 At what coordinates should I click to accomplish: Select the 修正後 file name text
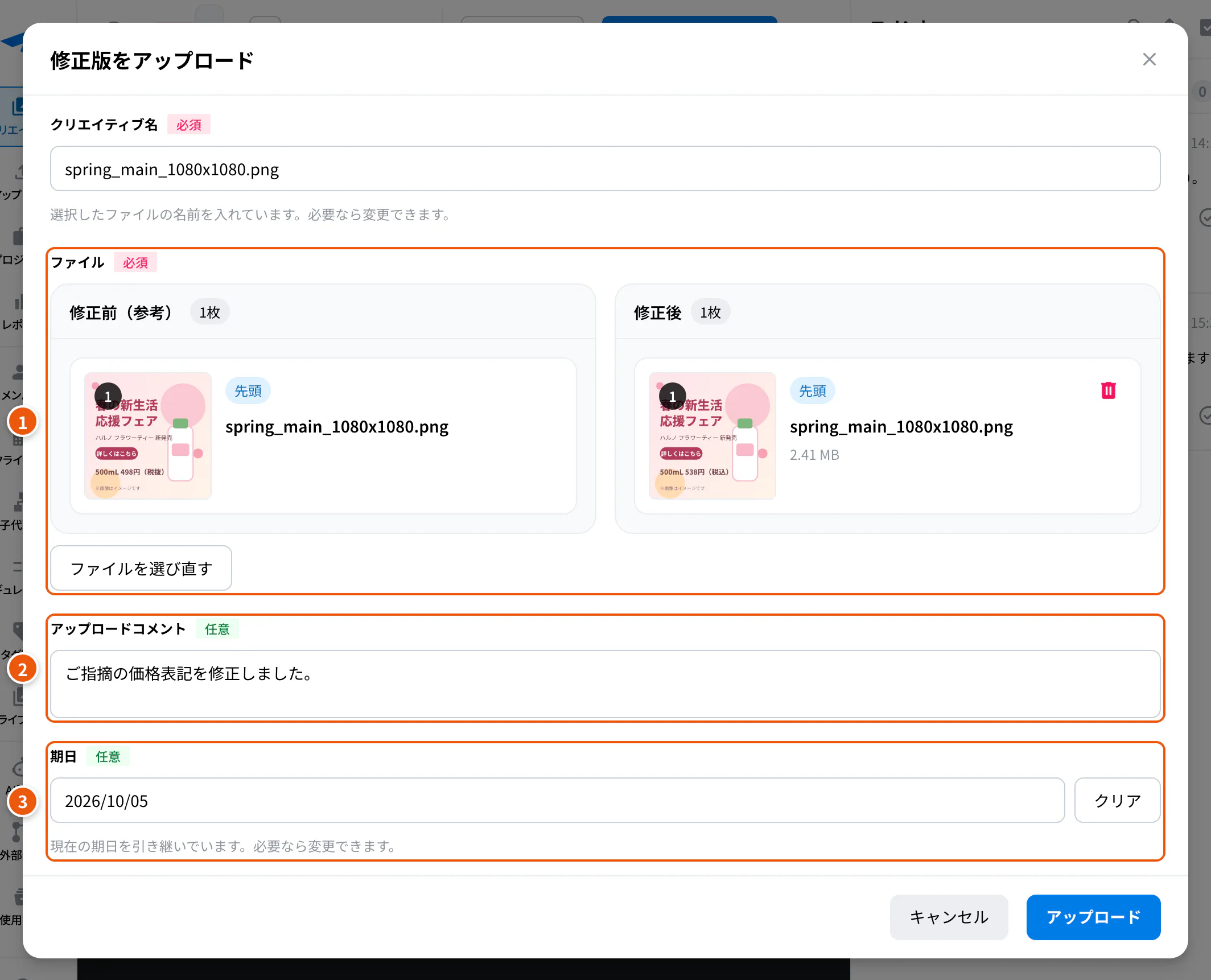point(901,427)
